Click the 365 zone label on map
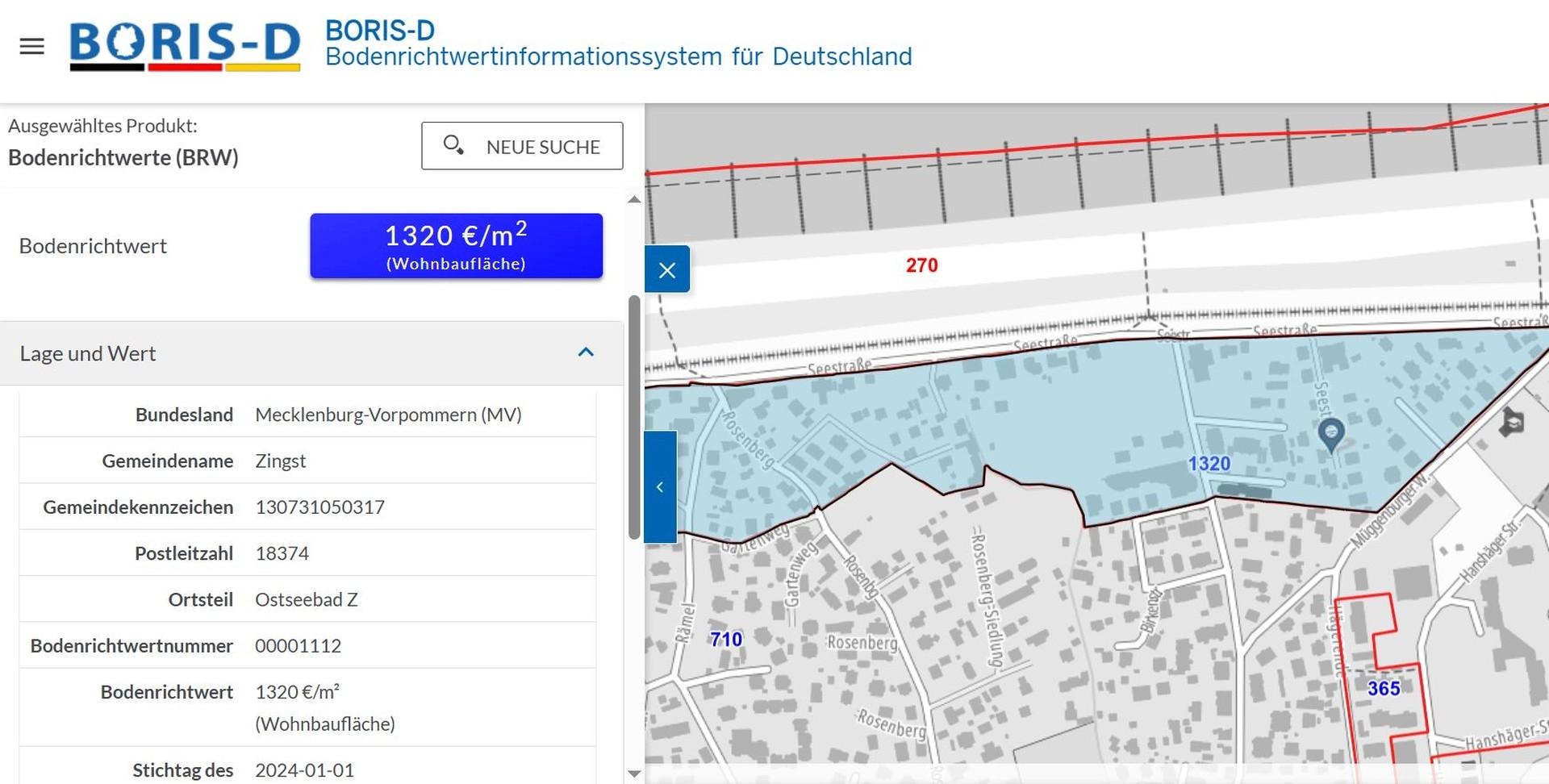The image size is (1549, 784). point(1384,688)
